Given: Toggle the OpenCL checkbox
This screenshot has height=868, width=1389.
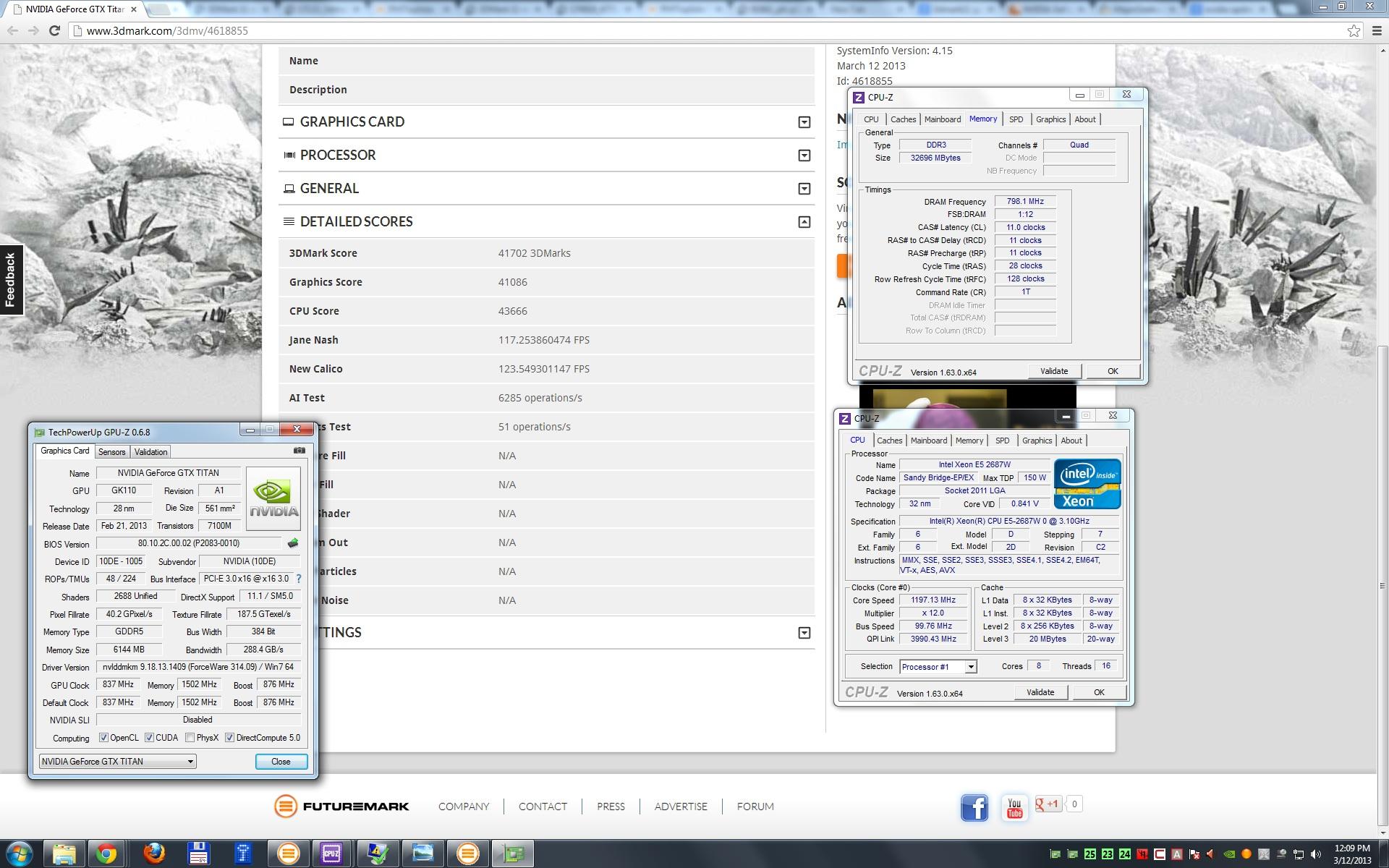Looking at the screenshot, I should (103, 738).
